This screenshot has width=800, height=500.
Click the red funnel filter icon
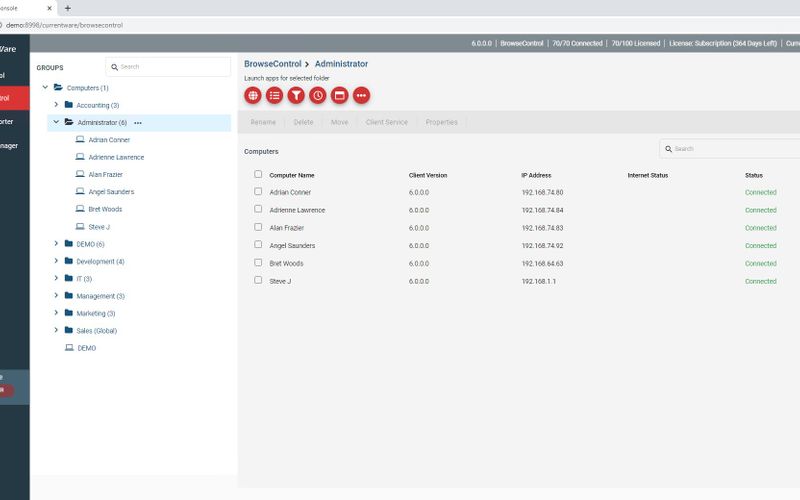pos(296,95)
